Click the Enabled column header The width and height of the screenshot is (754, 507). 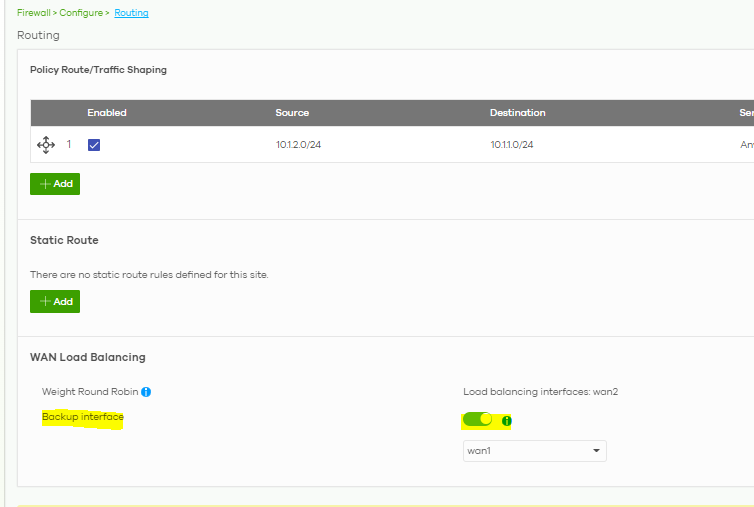tap(107, 113)
